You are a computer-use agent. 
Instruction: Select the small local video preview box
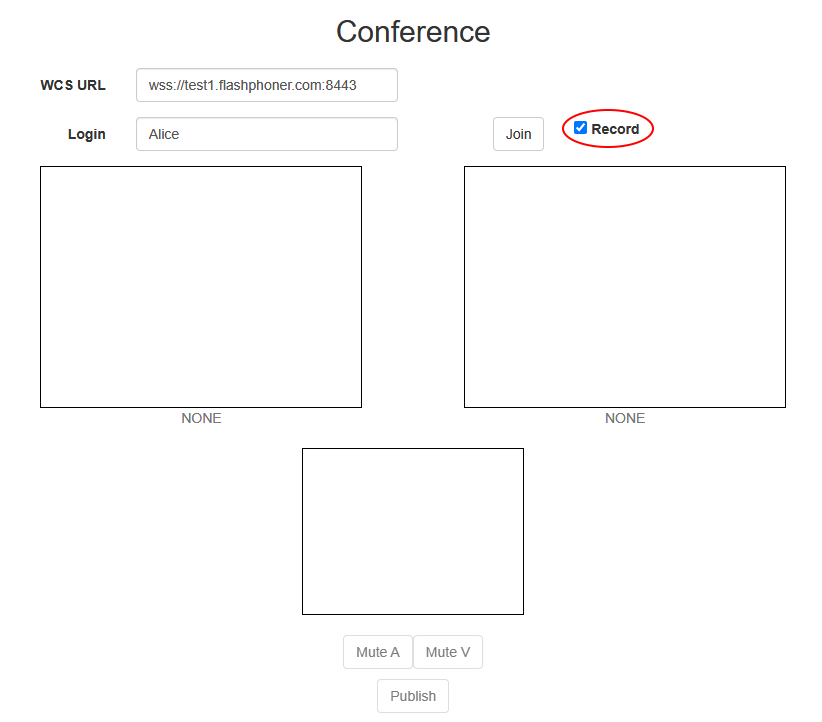pyautogui.click(x=413, y=531)
